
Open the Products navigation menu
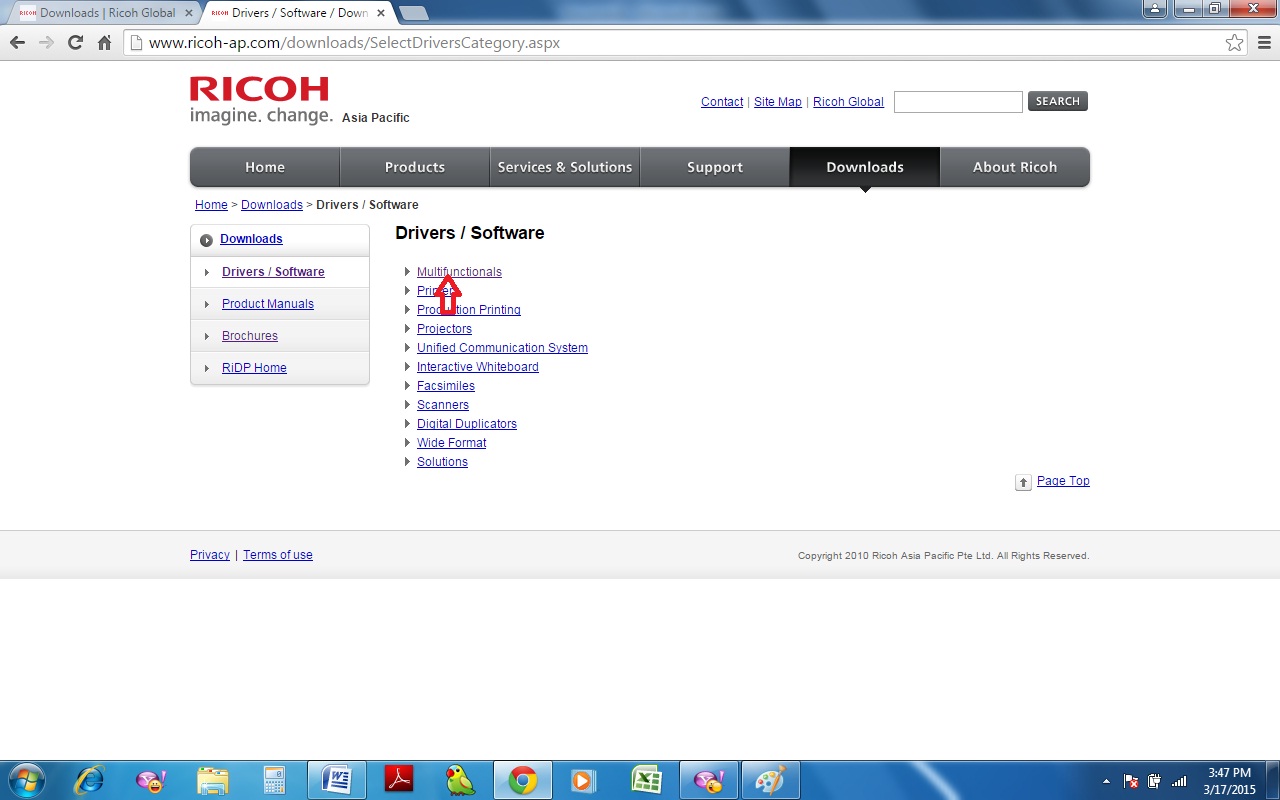click(415, 167)
